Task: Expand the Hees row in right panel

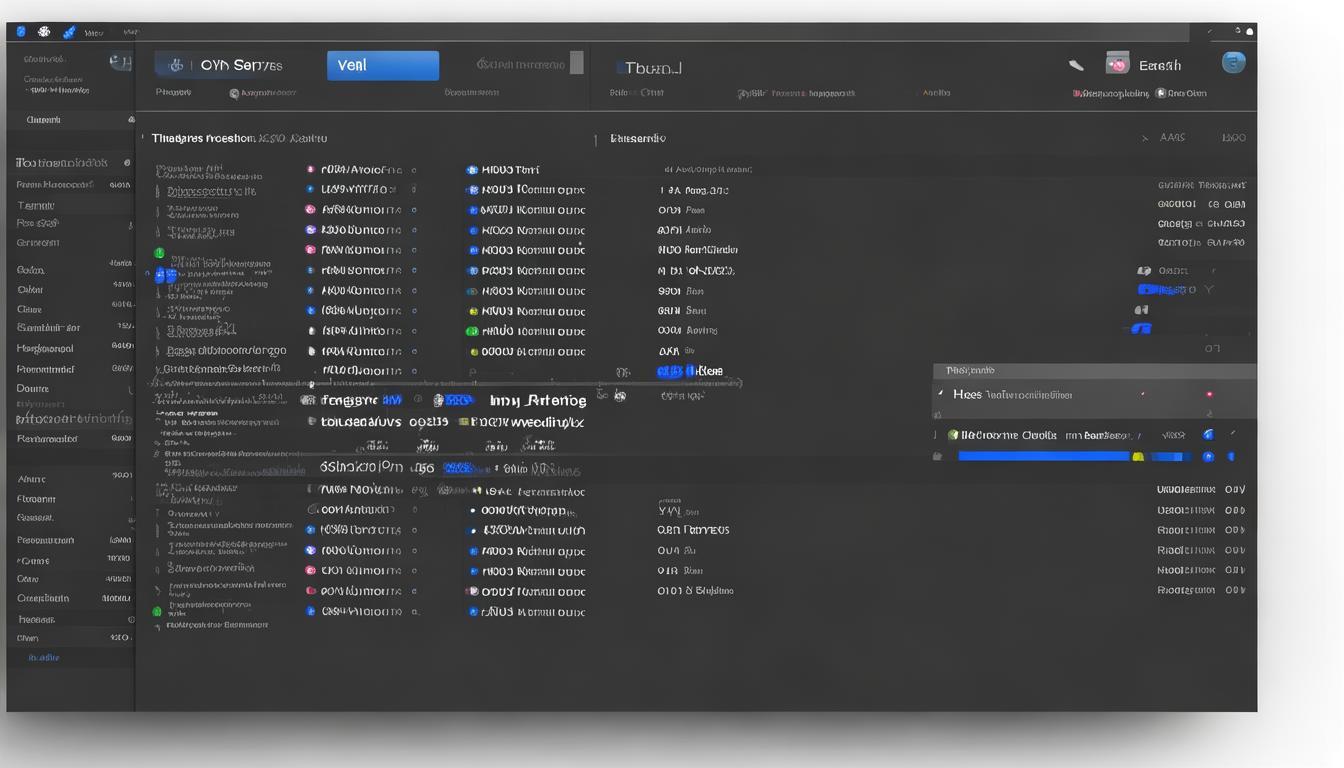Action: [x=940, y=394]
